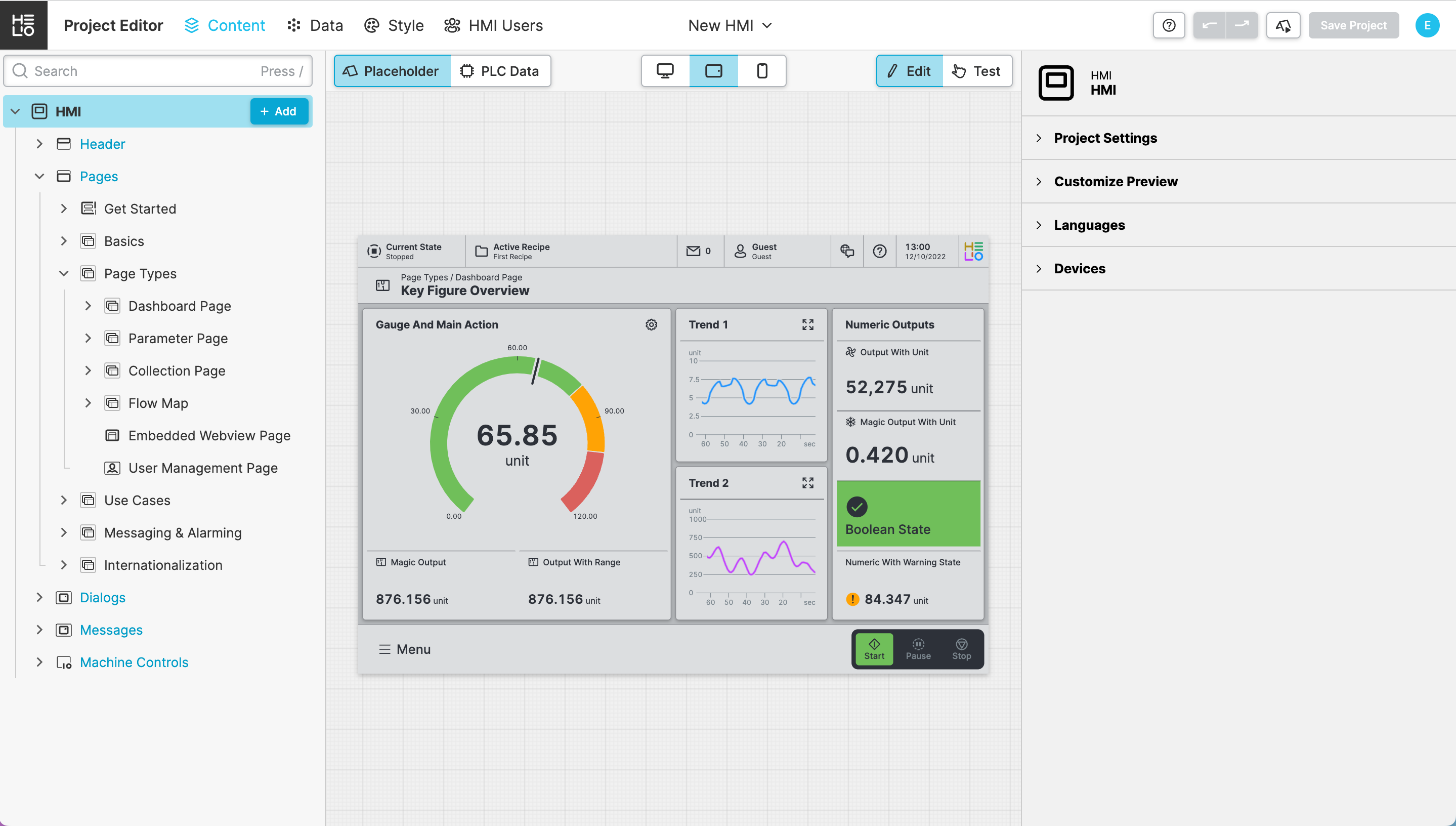Expand Trend 2 to fullscreen
Image resolution: width=1456 pixels, height=826 pixels.
coord(807,483)
